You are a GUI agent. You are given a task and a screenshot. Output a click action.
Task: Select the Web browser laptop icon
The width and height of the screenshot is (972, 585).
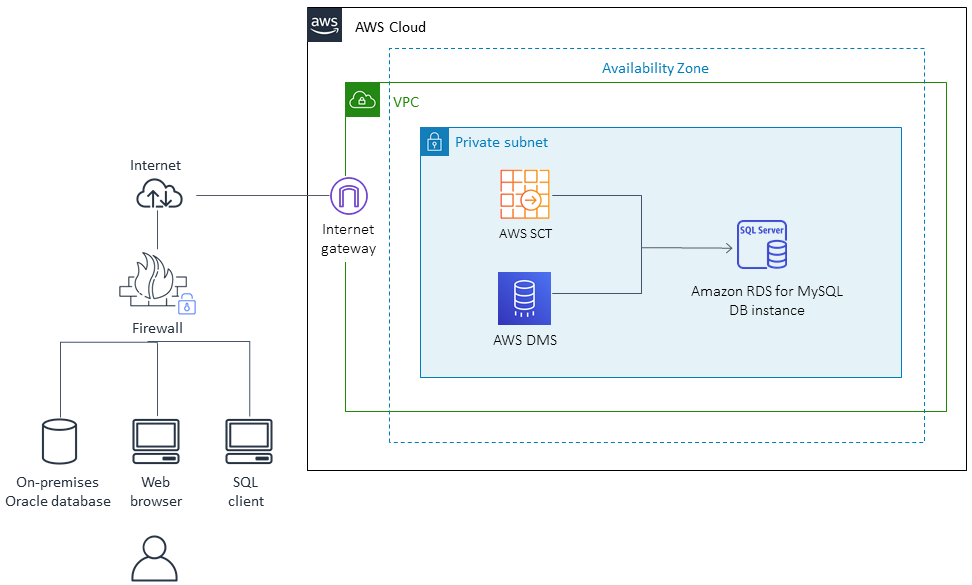tap(156, 438)
